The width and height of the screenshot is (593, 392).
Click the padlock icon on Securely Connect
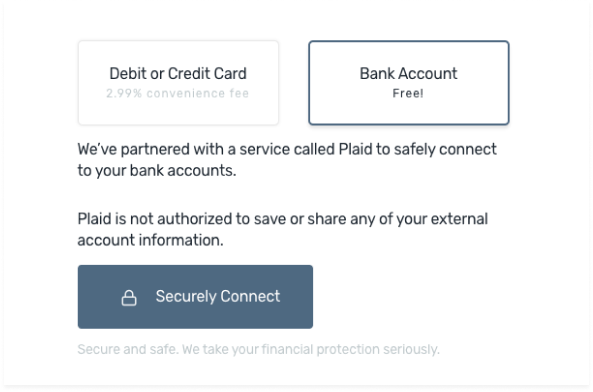pyautogui.click(x=129, y=297)
